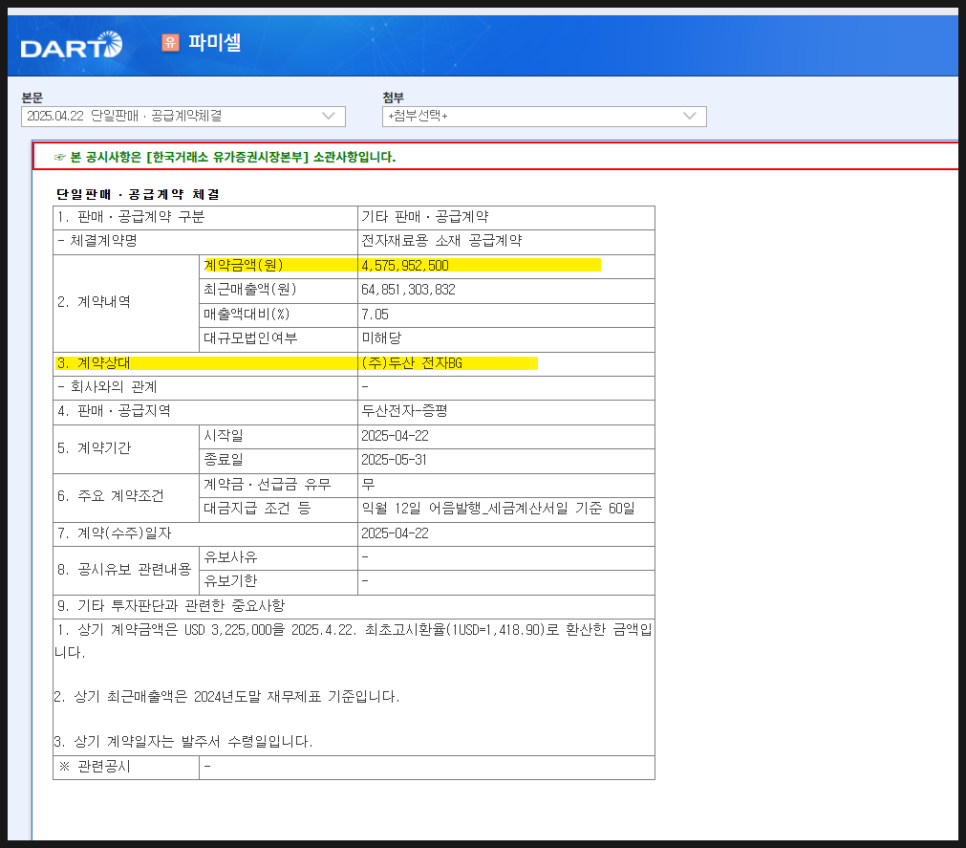The height and width of the screenshot is (848, 966).
Task: Click the '5. 계약기간' label
Action: [x=94, y=448]
